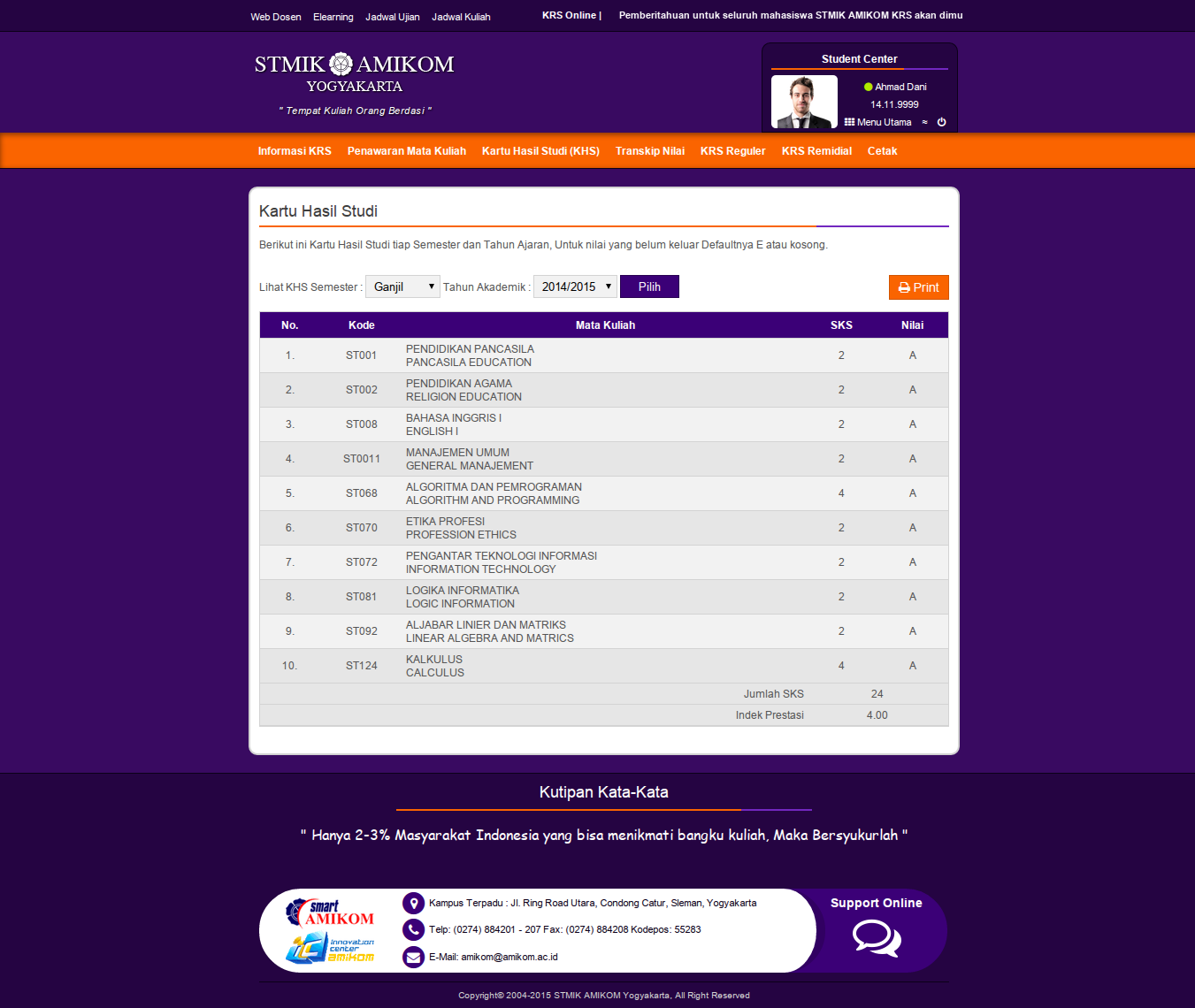
Task: Open Menu Utama grid menu
Action: (x=877, y=122)
